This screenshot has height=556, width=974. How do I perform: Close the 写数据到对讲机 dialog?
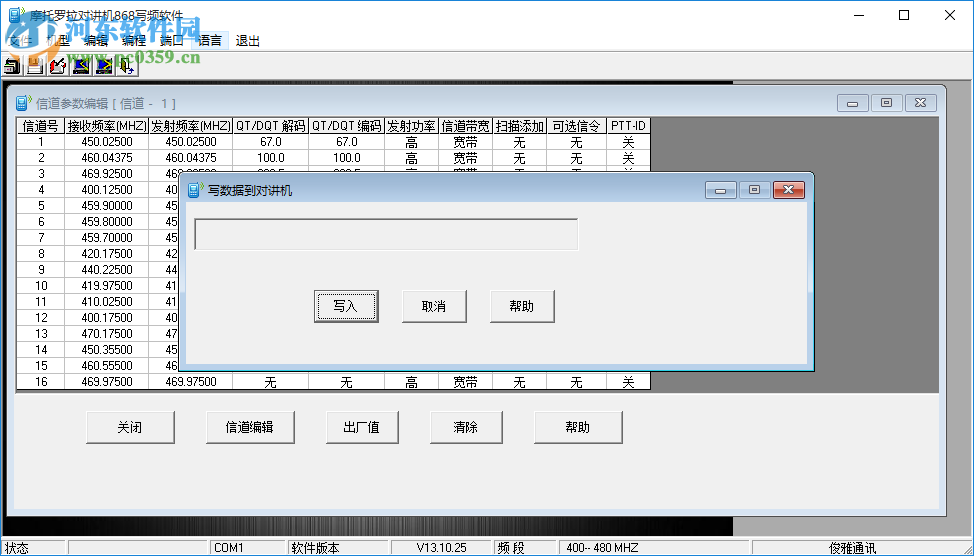(789, 189)
